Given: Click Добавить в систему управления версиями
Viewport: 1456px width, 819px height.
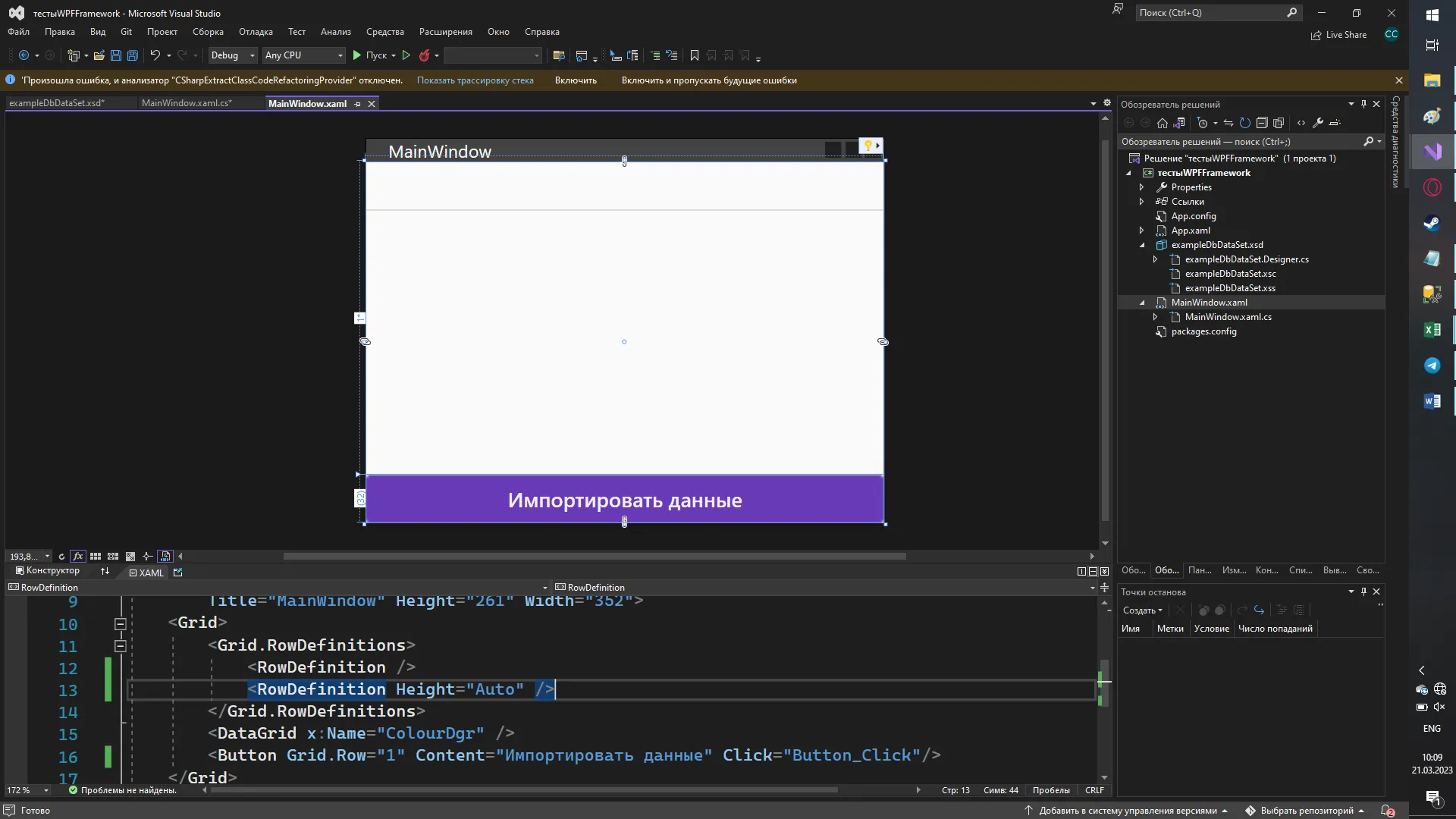Looking at the screenshot, I should 1127,811.
